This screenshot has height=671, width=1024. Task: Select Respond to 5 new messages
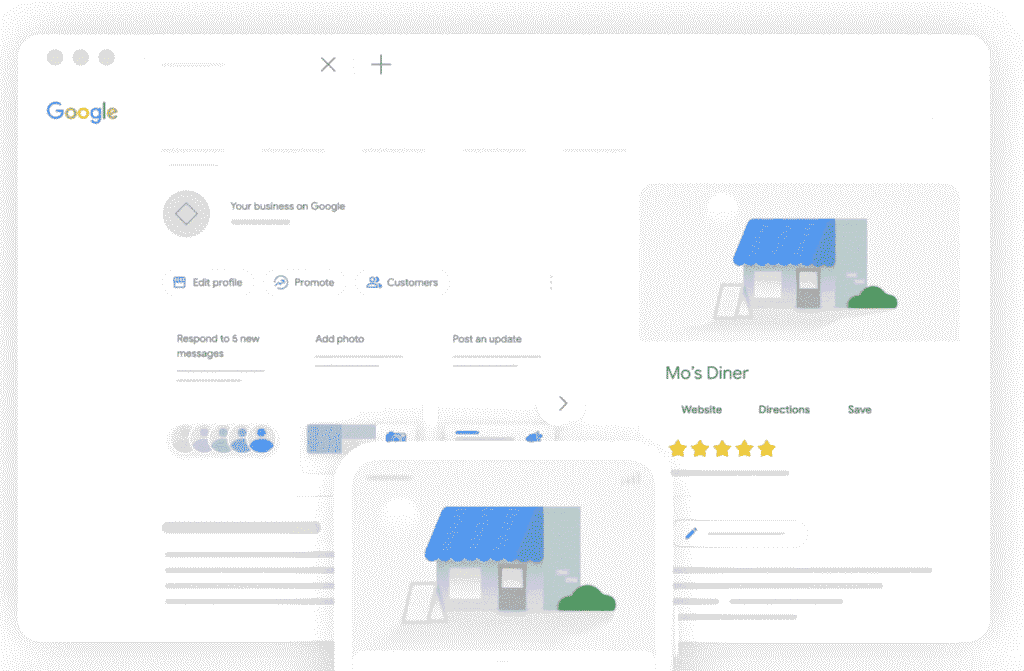click(x=218, y=346)
